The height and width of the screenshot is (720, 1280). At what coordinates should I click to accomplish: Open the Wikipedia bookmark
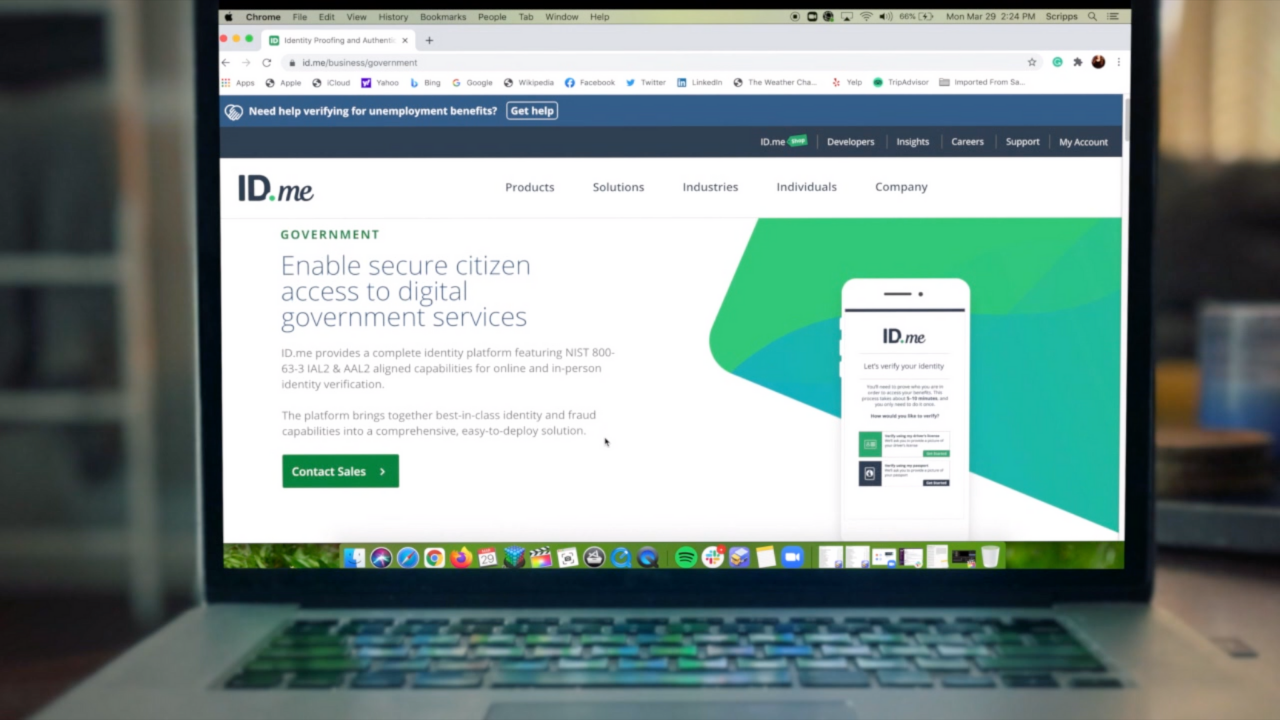pos(529,82)
